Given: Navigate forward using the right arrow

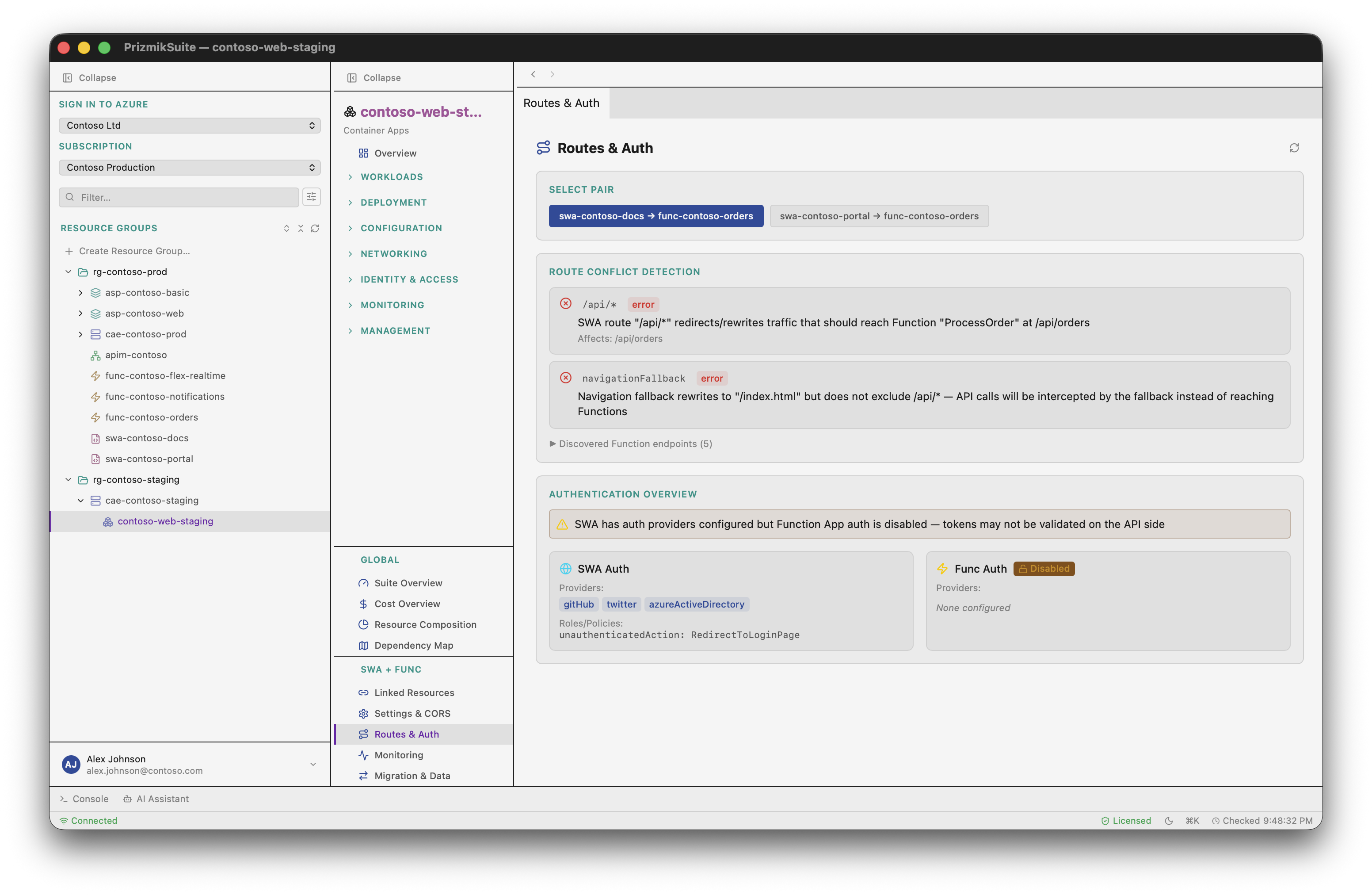Looking at the screenshot, I should [x=552, y=74].
